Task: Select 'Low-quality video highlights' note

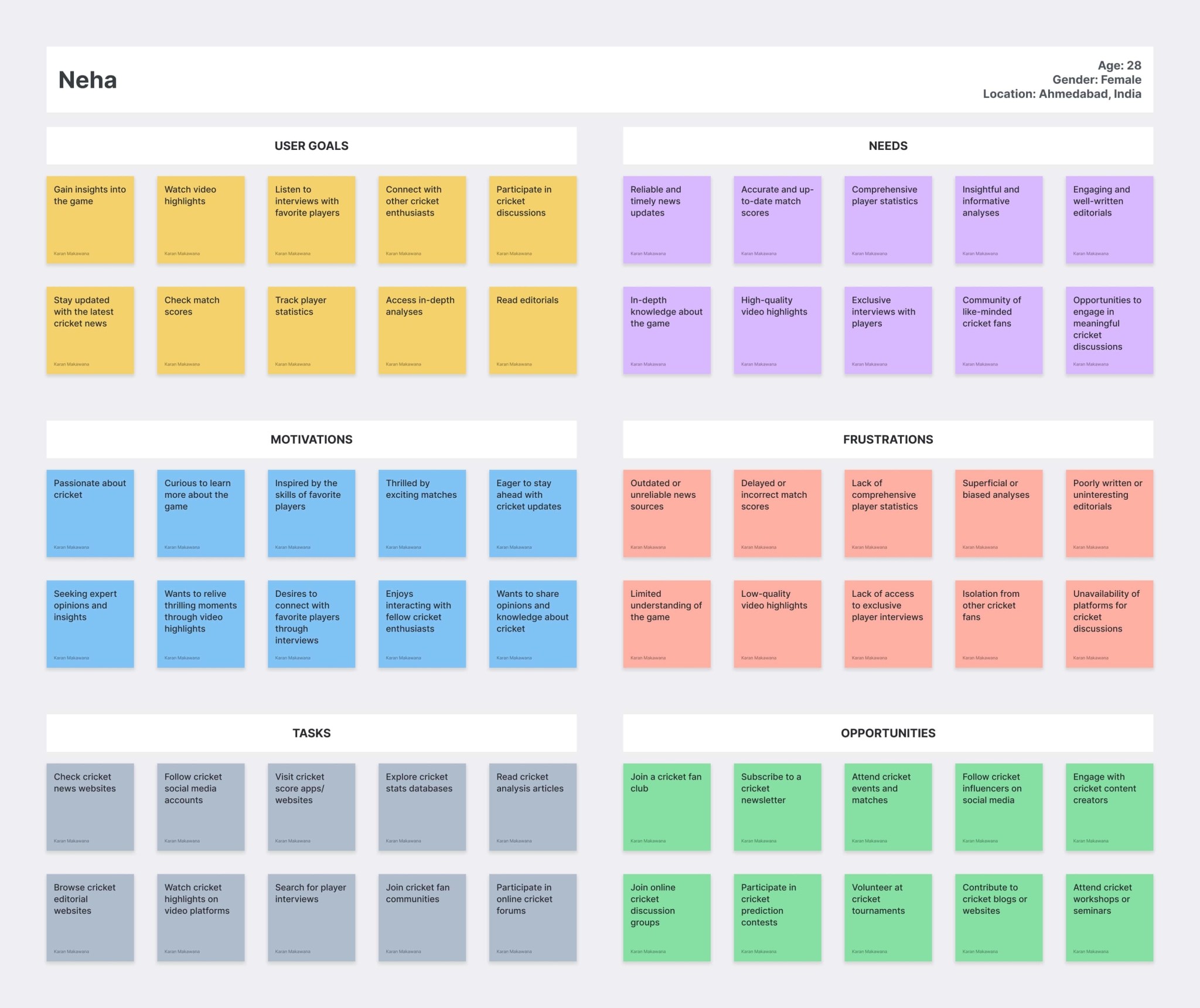Action: pos(778,624)
